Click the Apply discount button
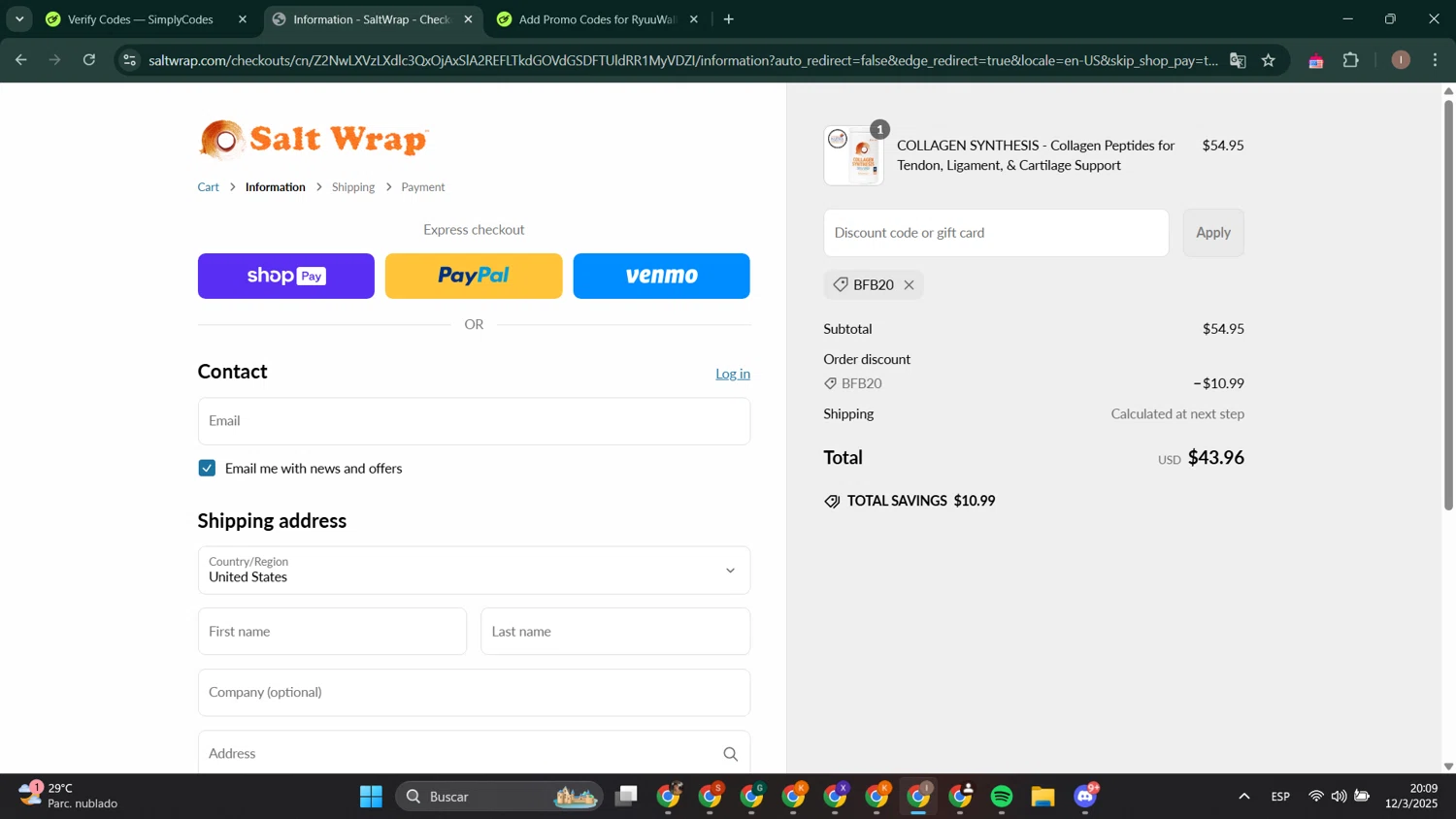This screenshot has height=819, width=1456. coord(1212,233)
